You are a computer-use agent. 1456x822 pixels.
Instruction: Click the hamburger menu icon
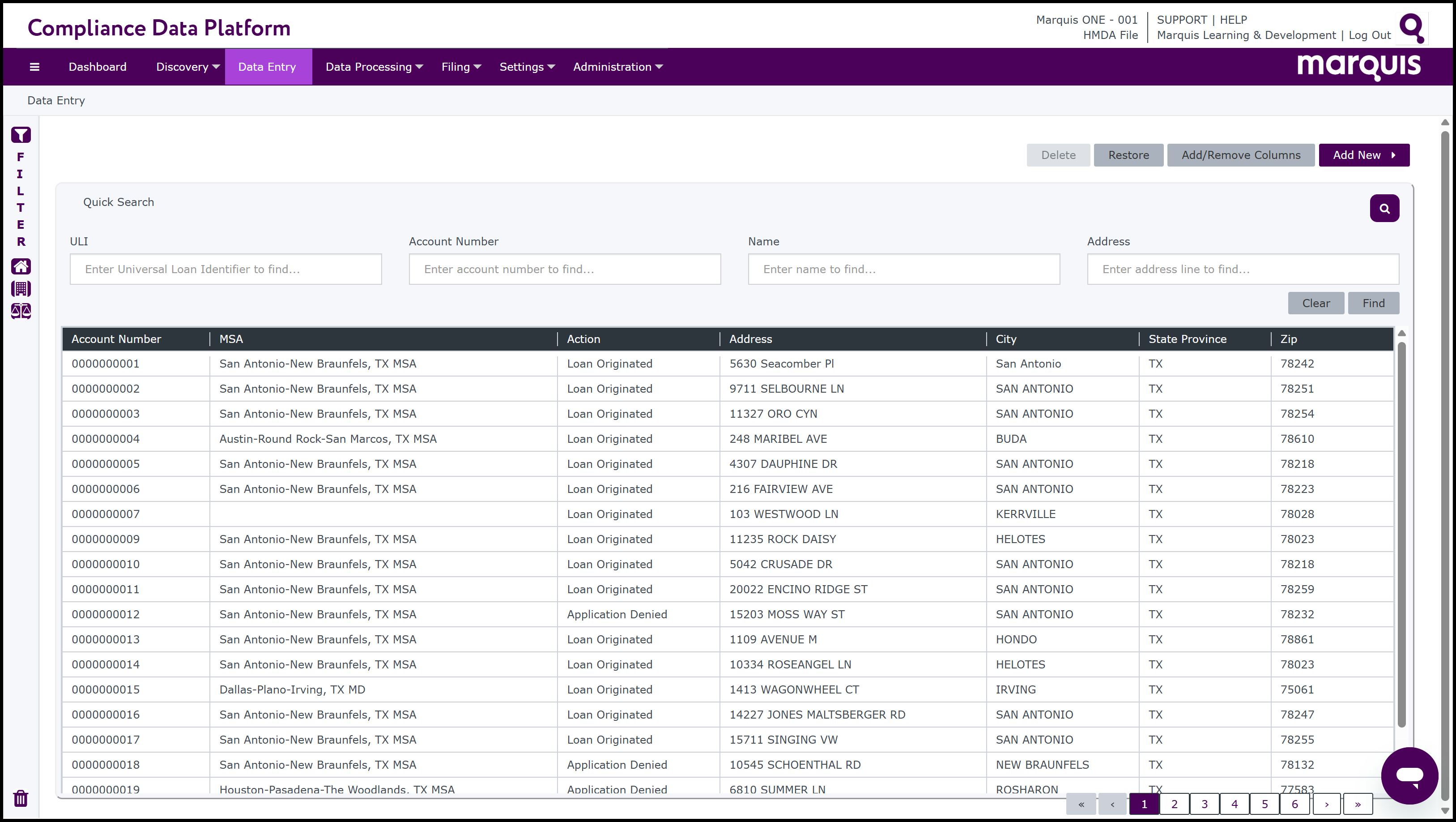34,67
